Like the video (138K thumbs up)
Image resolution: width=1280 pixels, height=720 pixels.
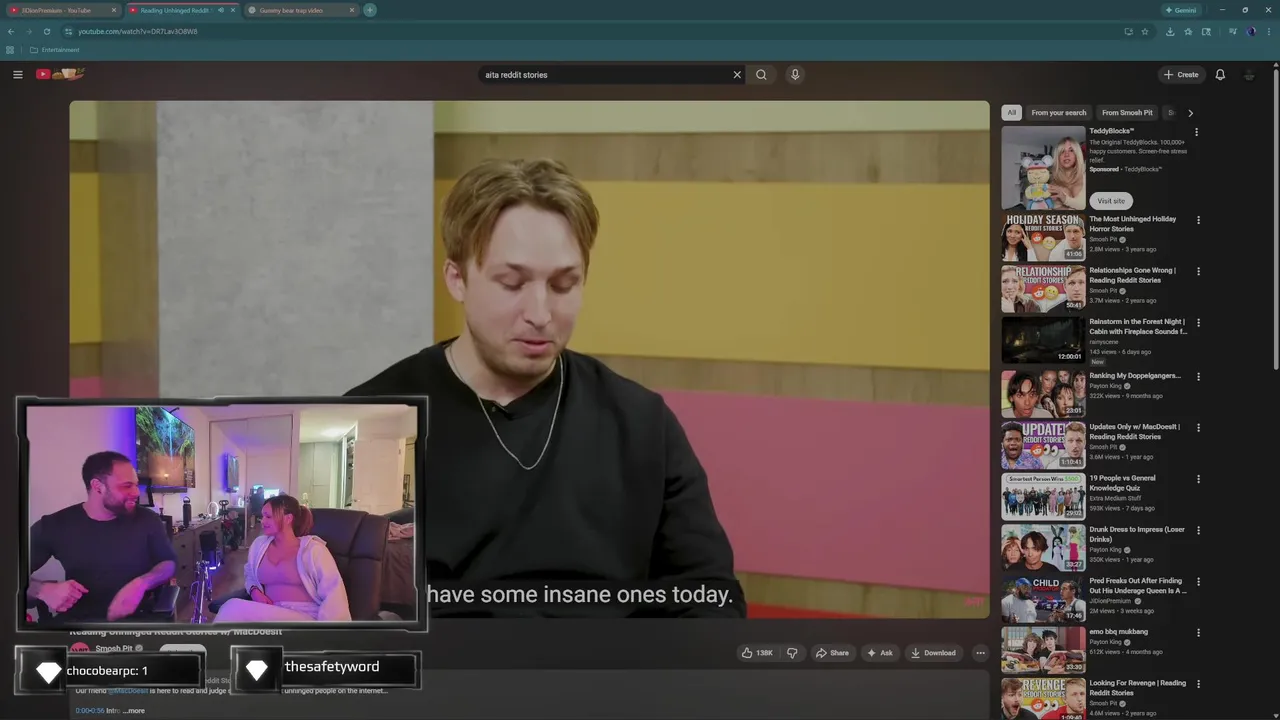point(757,653)
